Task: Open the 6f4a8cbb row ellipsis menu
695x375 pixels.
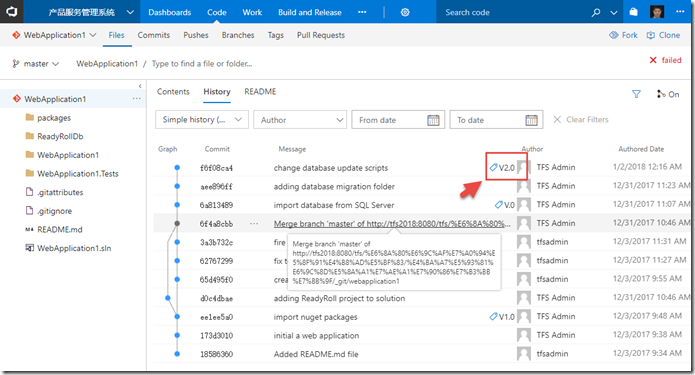Action: tap(254, 223)
